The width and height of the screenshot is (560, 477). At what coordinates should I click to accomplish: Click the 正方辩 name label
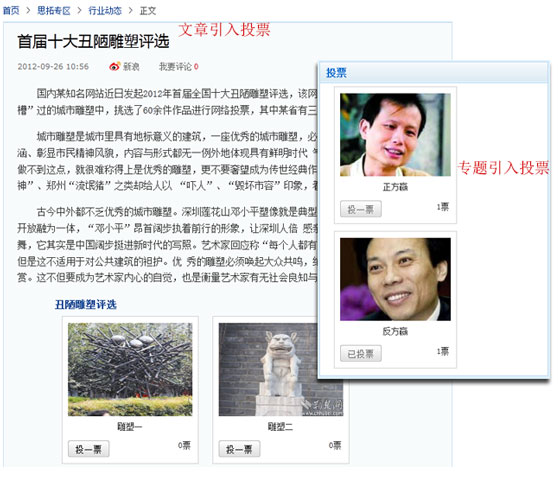point(395,187)
